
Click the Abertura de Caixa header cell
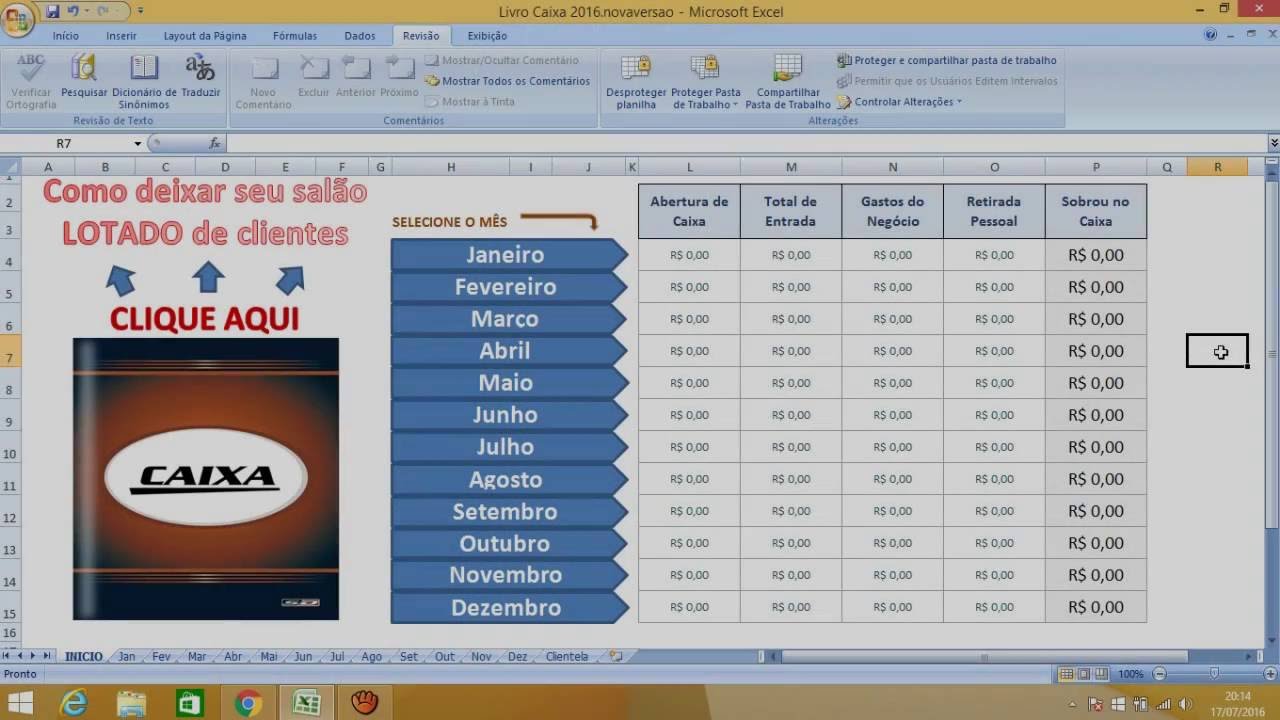689,211
